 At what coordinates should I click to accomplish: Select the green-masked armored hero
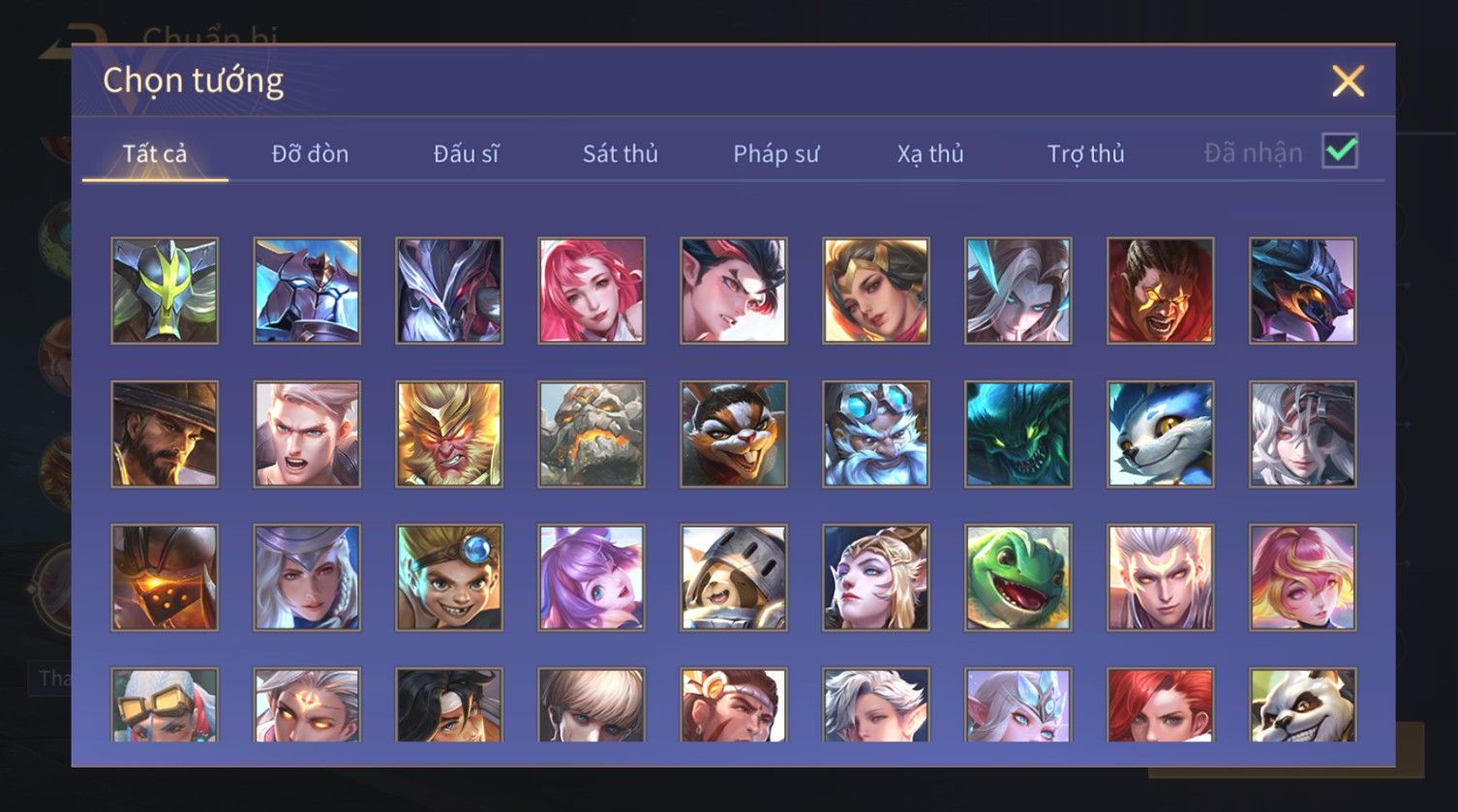pos(165,290)
